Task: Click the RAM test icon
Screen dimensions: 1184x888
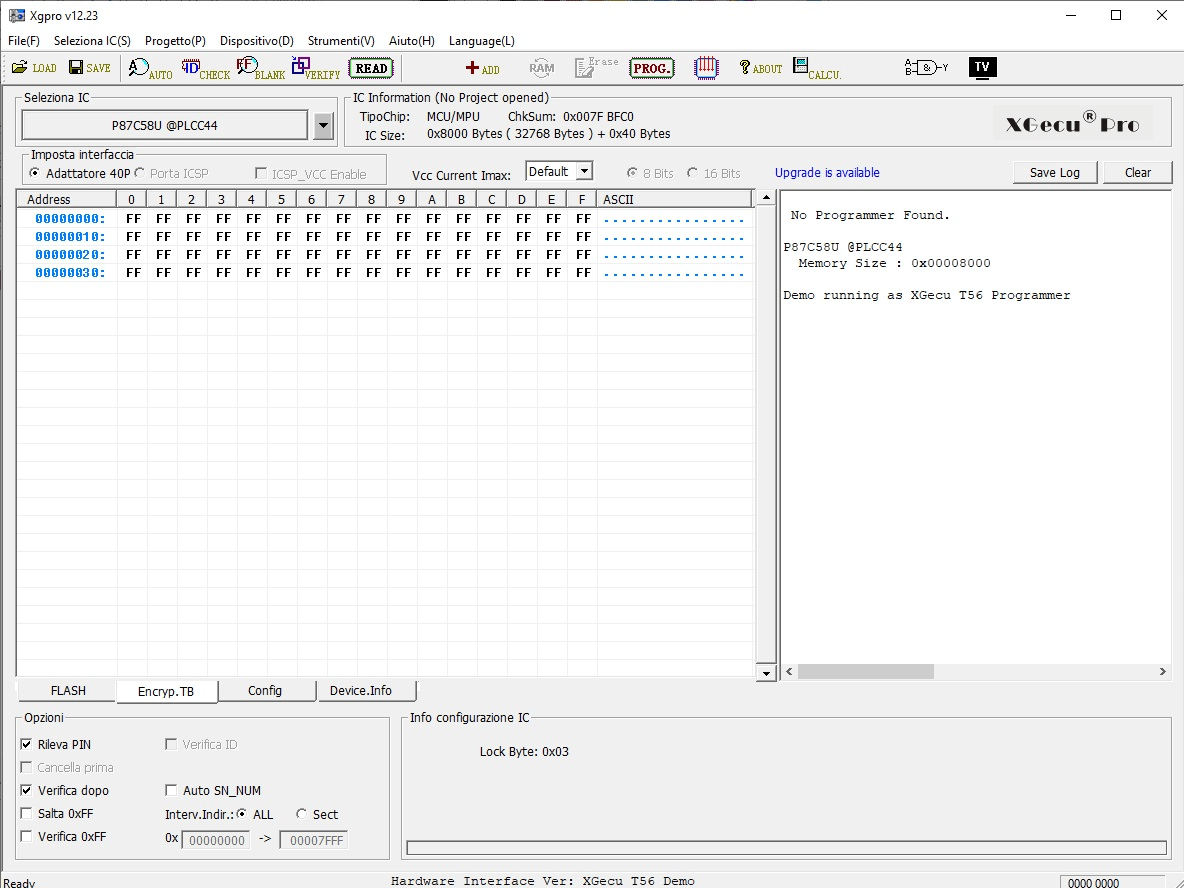Action: coord(541,69)
